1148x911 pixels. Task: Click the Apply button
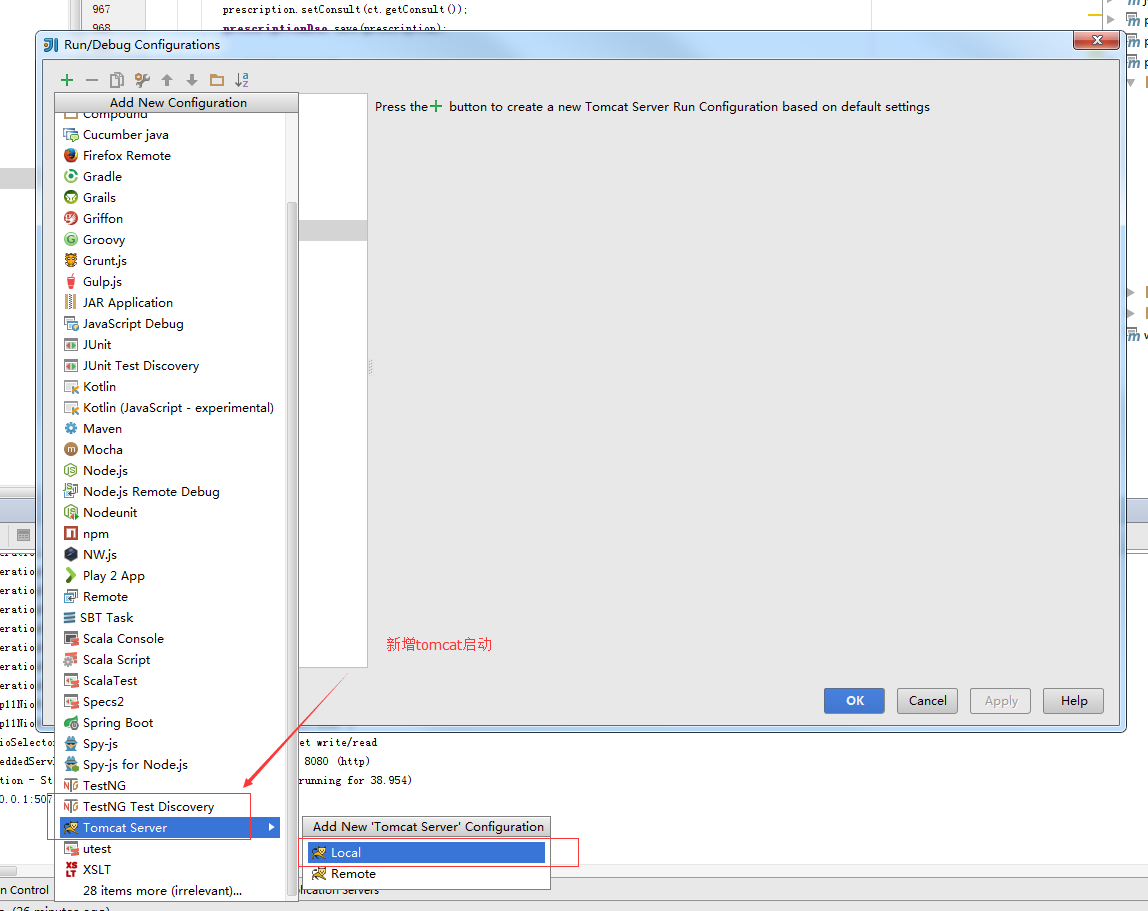[x=1000, y=701]
